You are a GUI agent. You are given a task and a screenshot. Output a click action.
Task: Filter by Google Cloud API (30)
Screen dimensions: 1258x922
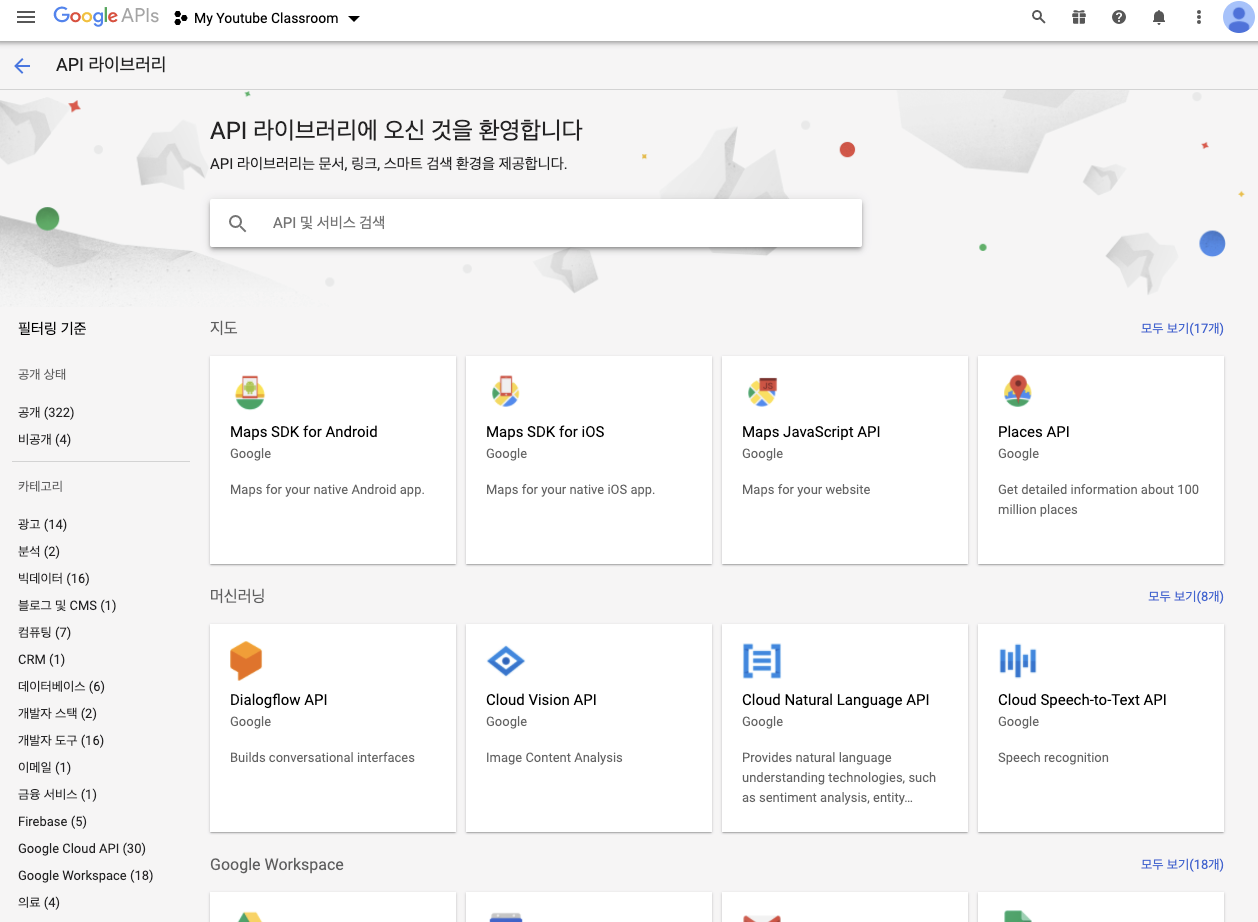click(82, 848)
